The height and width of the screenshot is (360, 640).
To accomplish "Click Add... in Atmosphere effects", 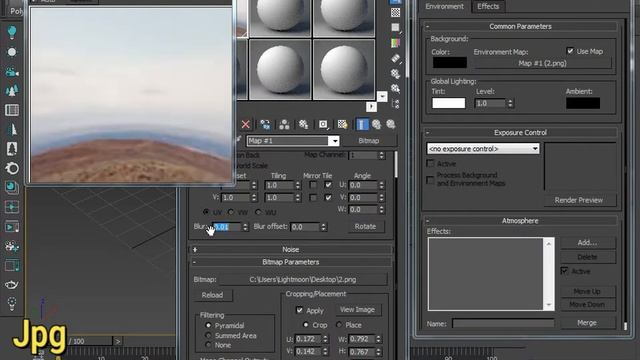I will pyautogui.click(x=587, y=242).
